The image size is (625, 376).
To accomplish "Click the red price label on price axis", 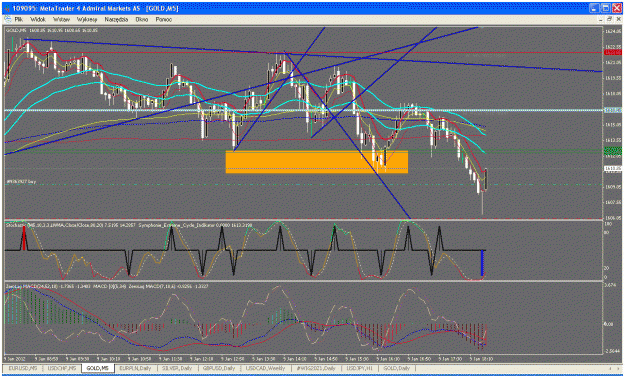I will point(613,53).
